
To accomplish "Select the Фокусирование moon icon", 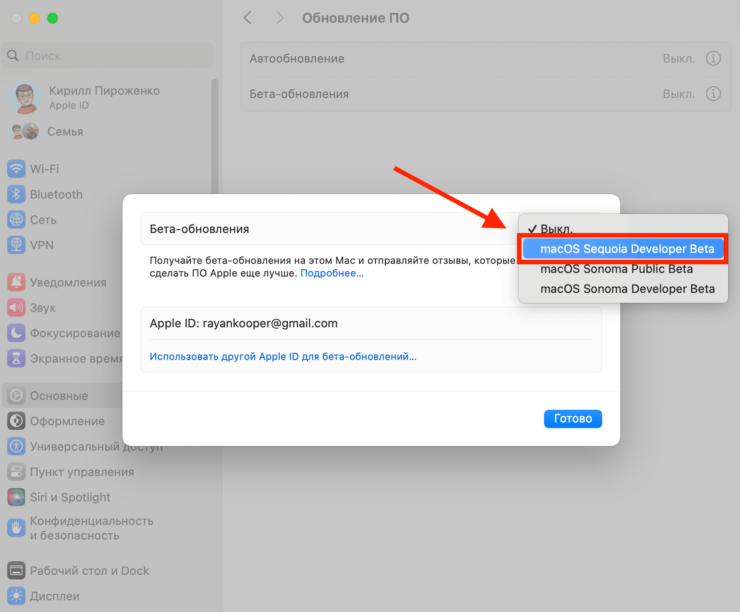I will click(x=16, y=333).
